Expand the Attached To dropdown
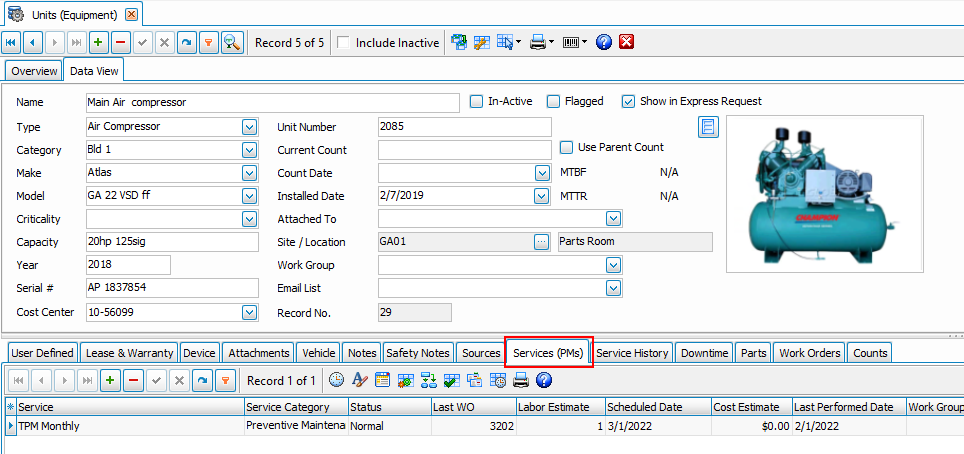964x454 pixels. (x=613, y=219)
